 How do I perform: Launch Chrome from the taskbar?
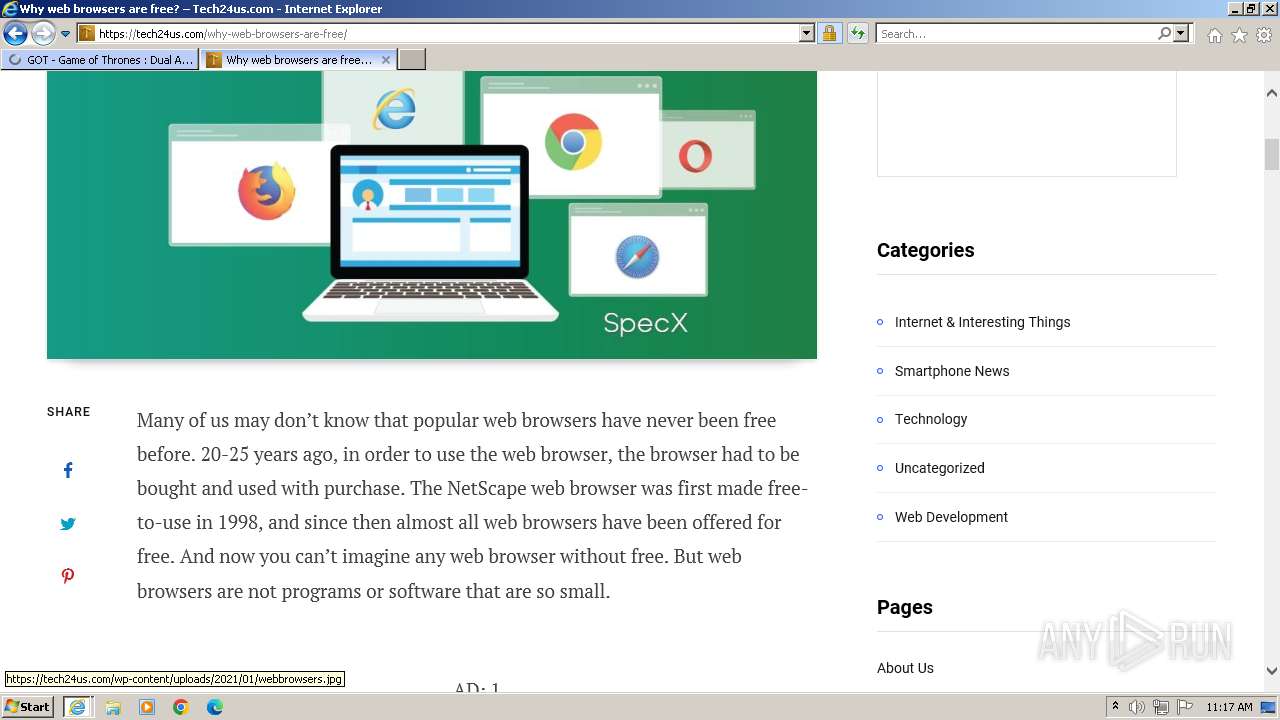pos(181,707)
